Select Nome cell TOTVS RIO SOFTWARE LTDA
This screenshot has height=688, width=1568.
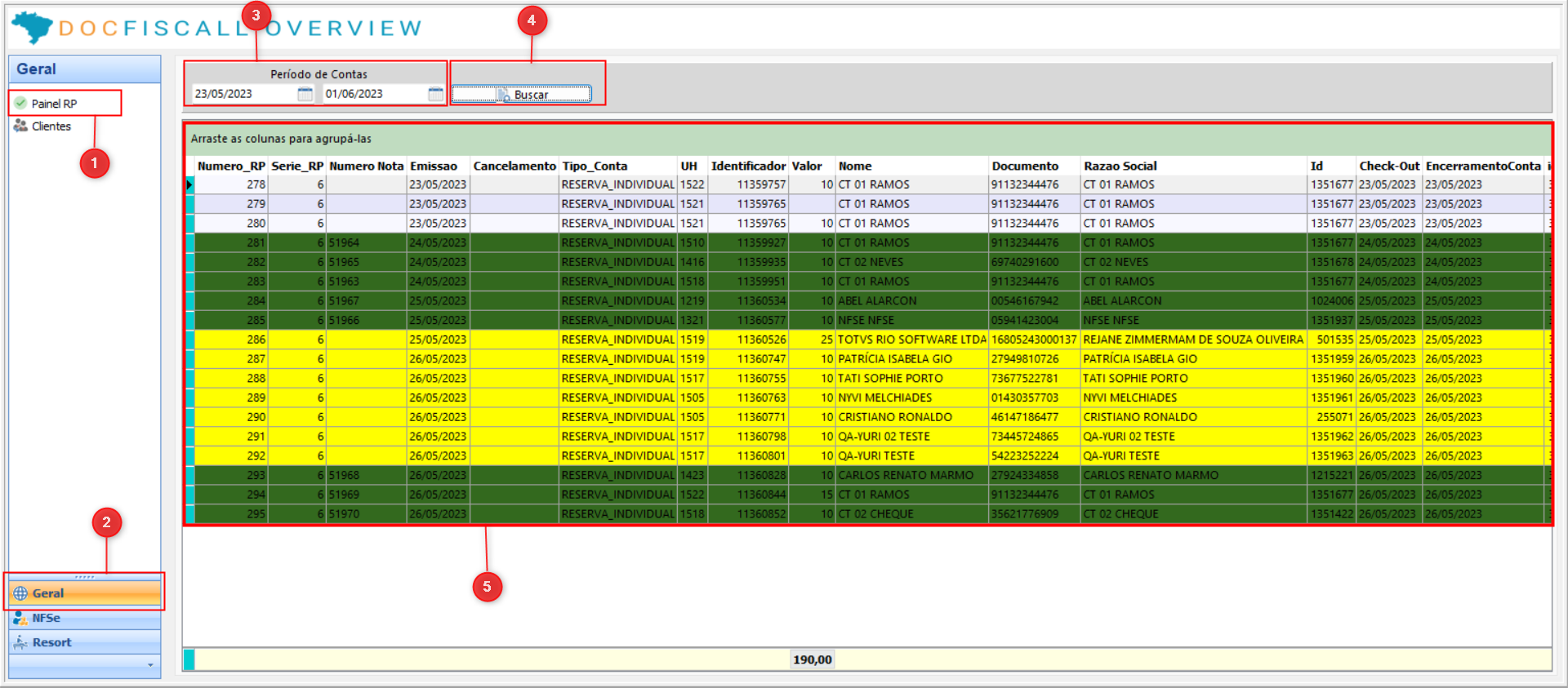(912, 340)
